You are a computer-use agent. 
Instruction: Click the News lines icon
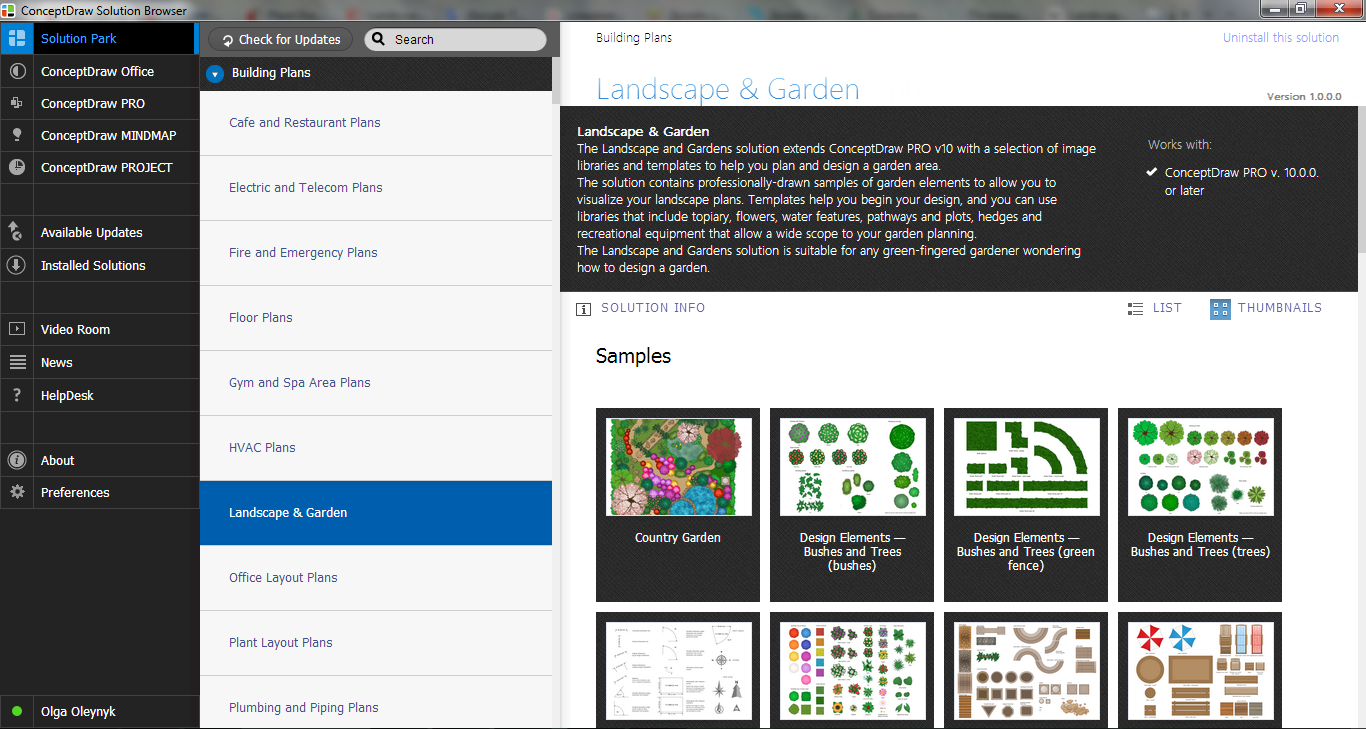16,362
